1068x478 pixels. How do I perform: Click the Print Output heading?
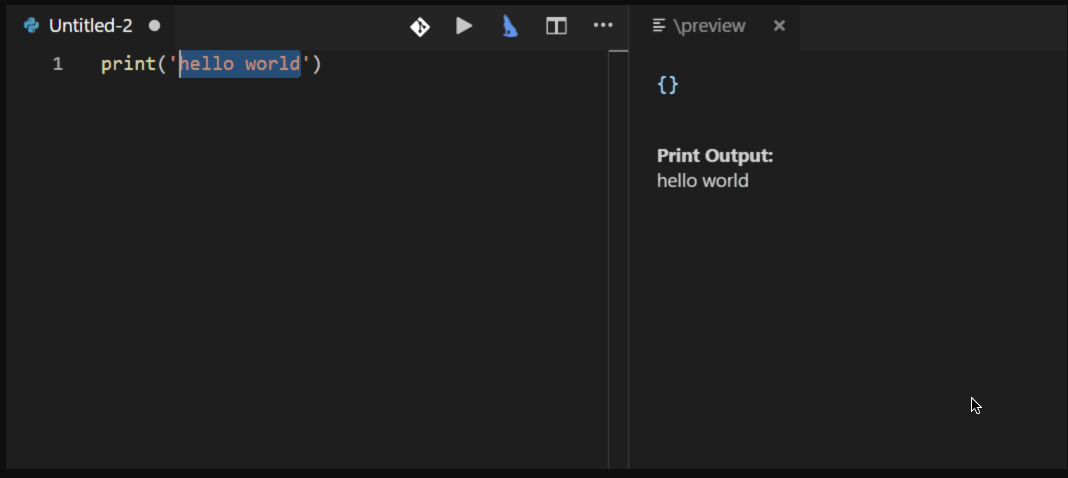(715, 156)
